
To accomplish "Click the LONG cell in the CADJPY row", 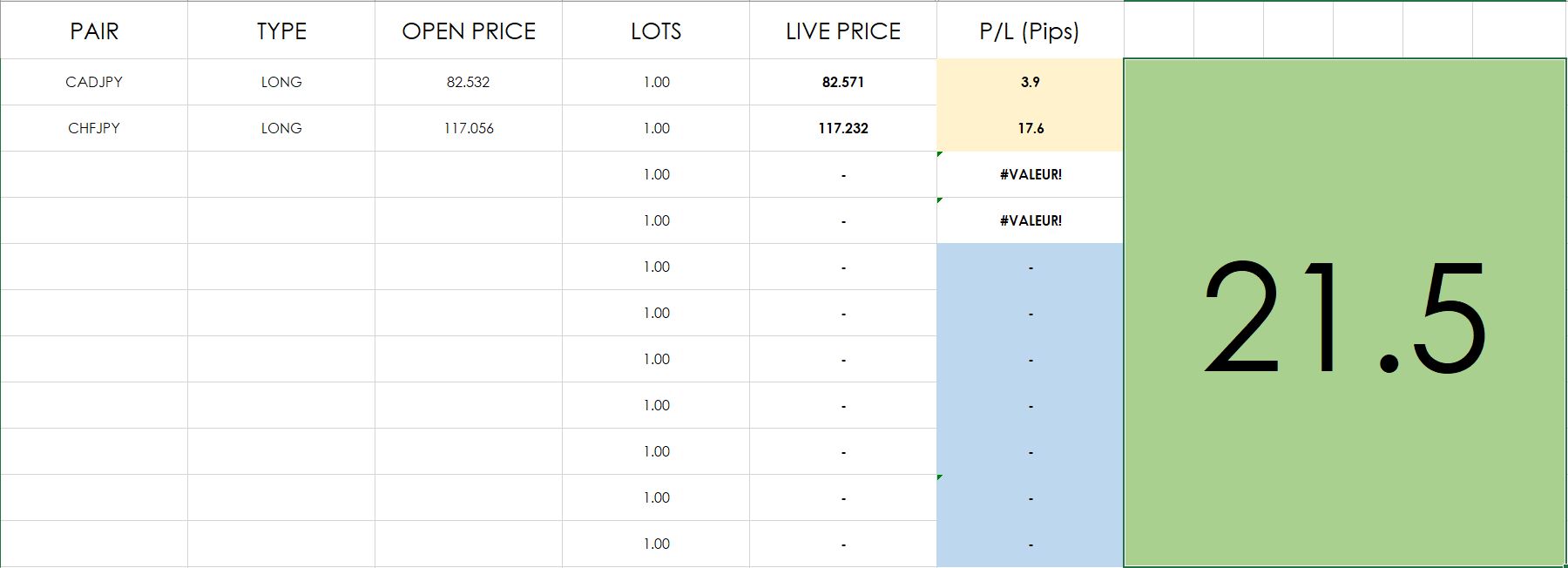I will pyautogui.click(x=281, y=82).
